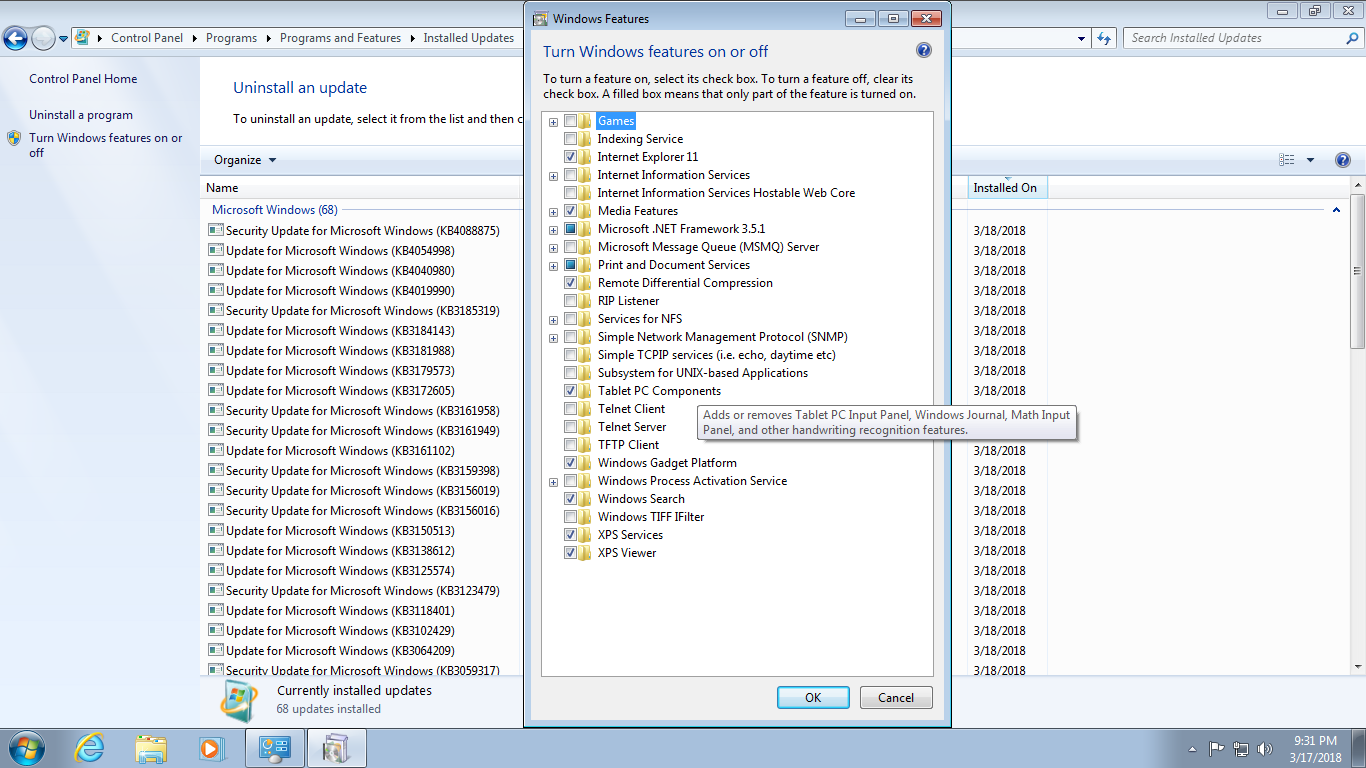Image resolution: width=1366 pixels, height=768 pixels.
Task: Open Windows Media Player from taskbar
Action: (211, 748)
